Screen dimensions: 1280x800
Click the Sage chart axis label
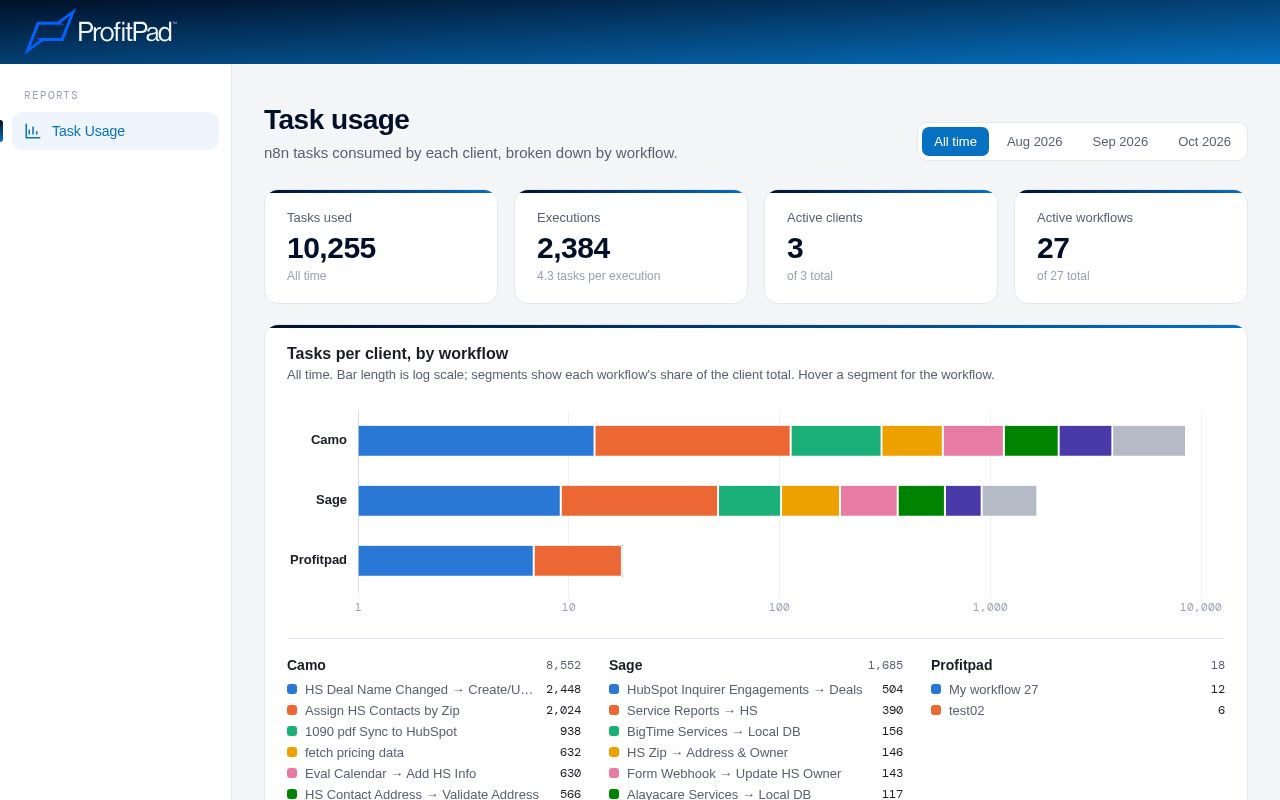coord(331,499)
